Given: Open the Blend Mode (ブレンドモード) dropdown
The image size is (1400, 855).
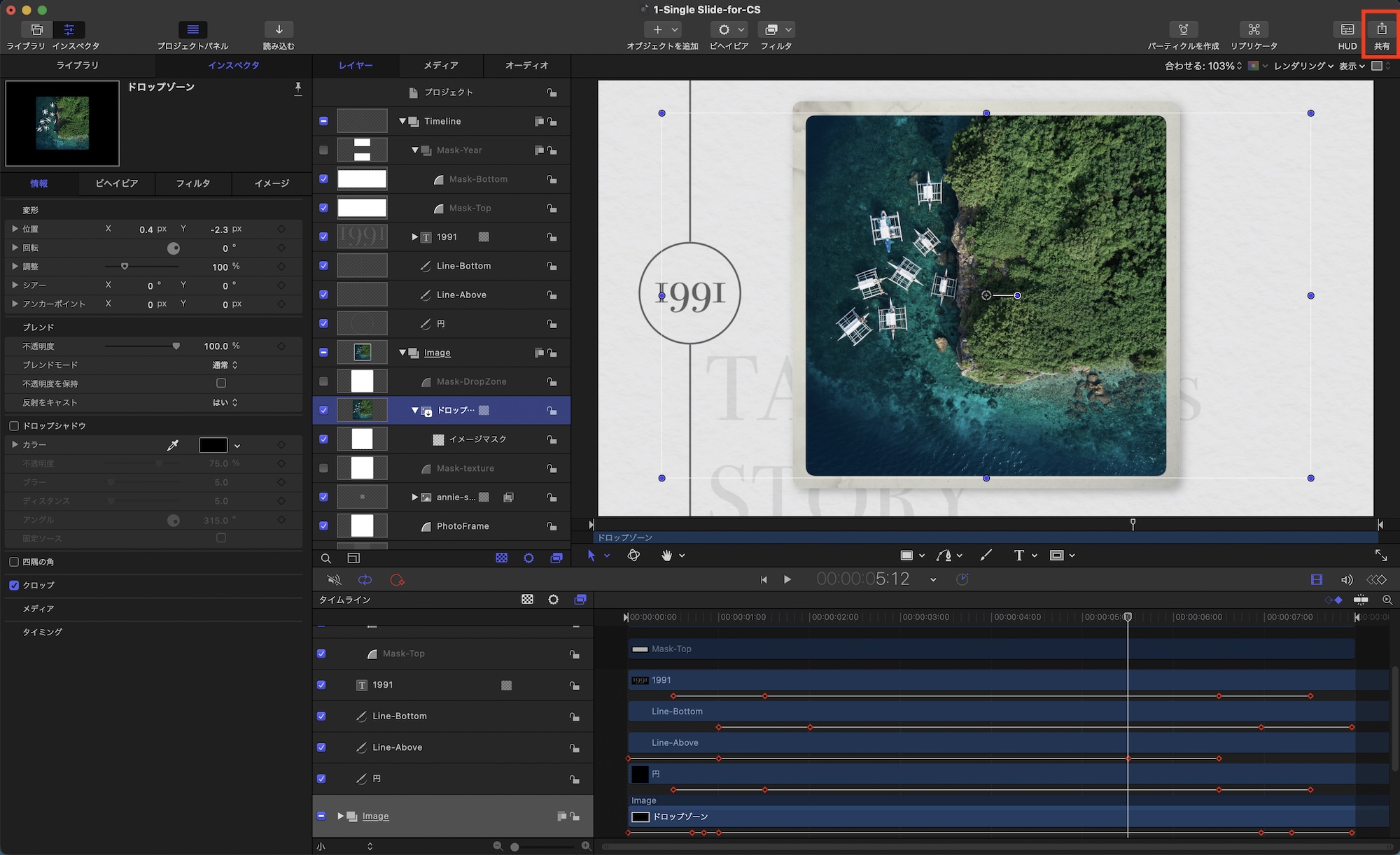Looking at the screenshot, I should pos(225,365).
